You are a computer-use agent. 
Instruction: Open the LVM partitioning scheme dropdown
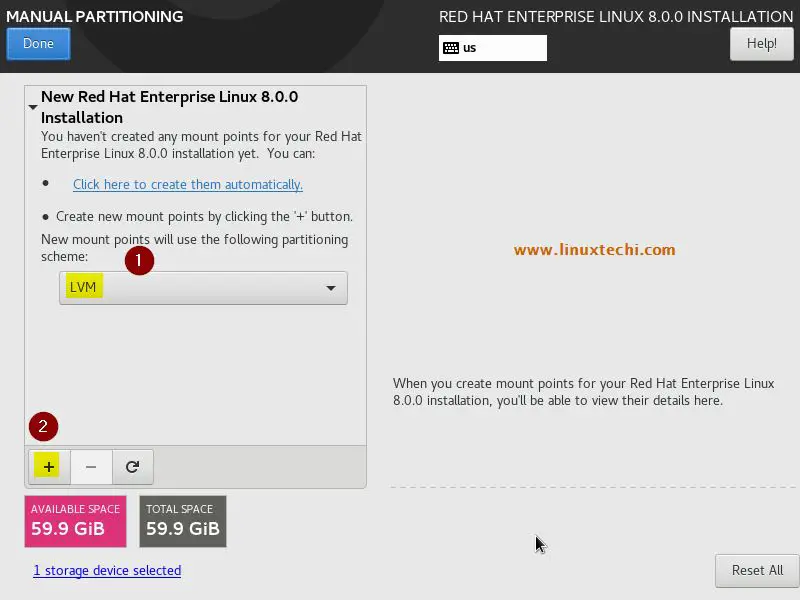coord(203,288)
